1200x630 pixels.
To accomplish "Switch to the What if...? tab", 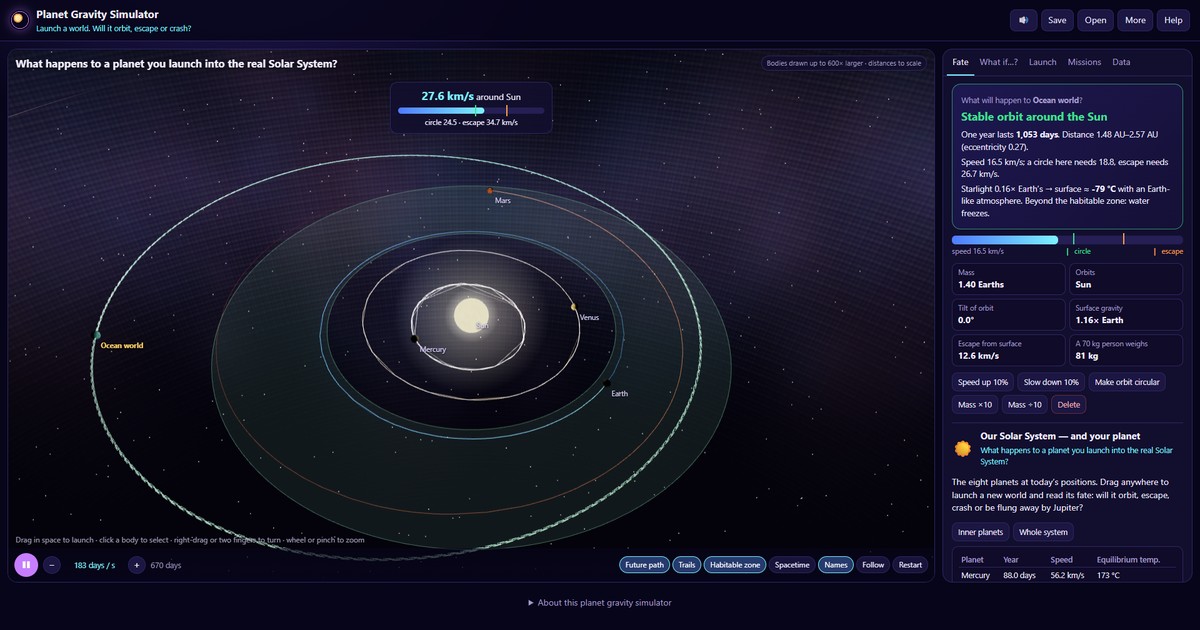I will coord(998,62).
